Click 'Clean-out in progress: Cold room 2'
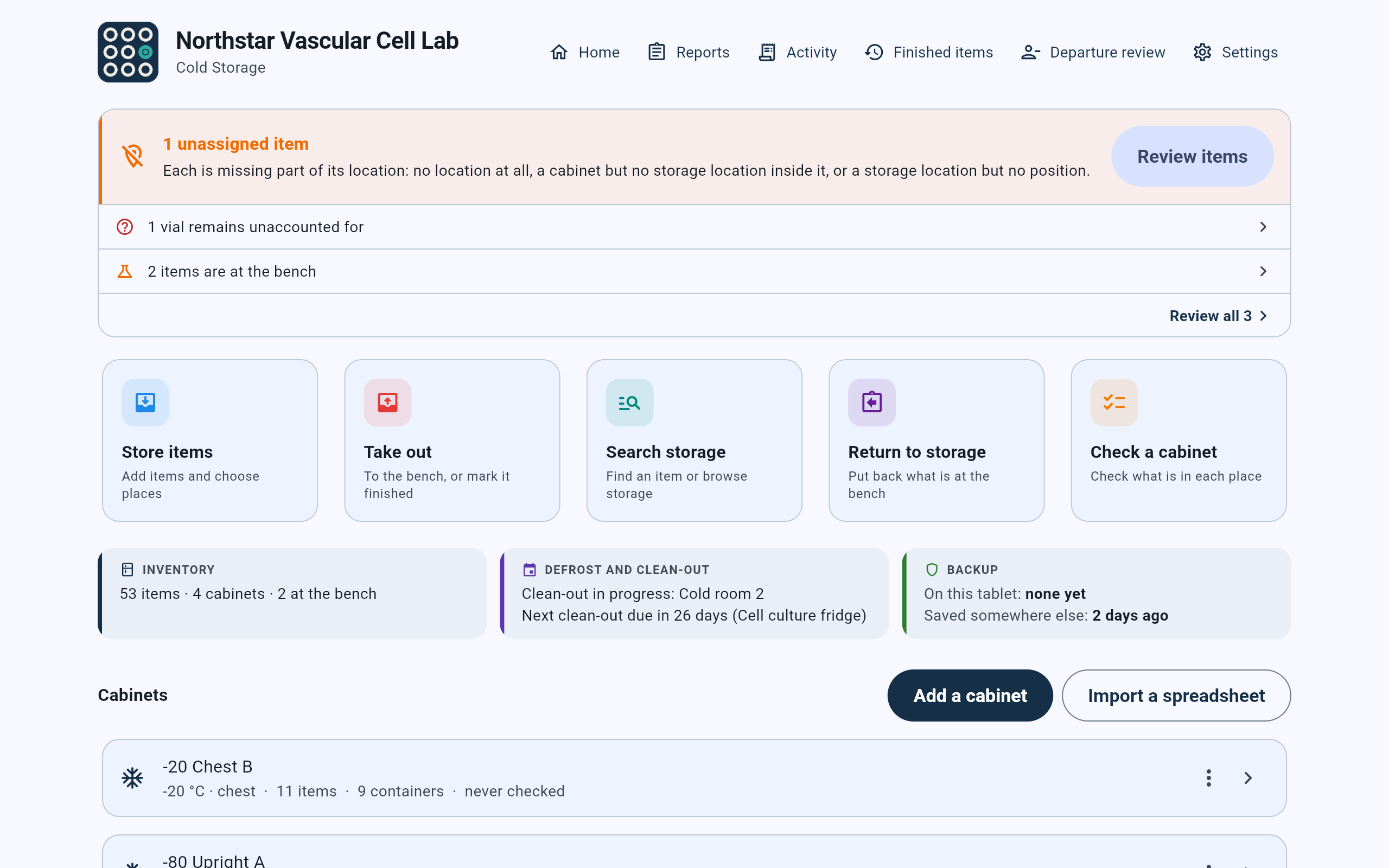This screenshot has height=868, width=1389. tap(643, 593)
